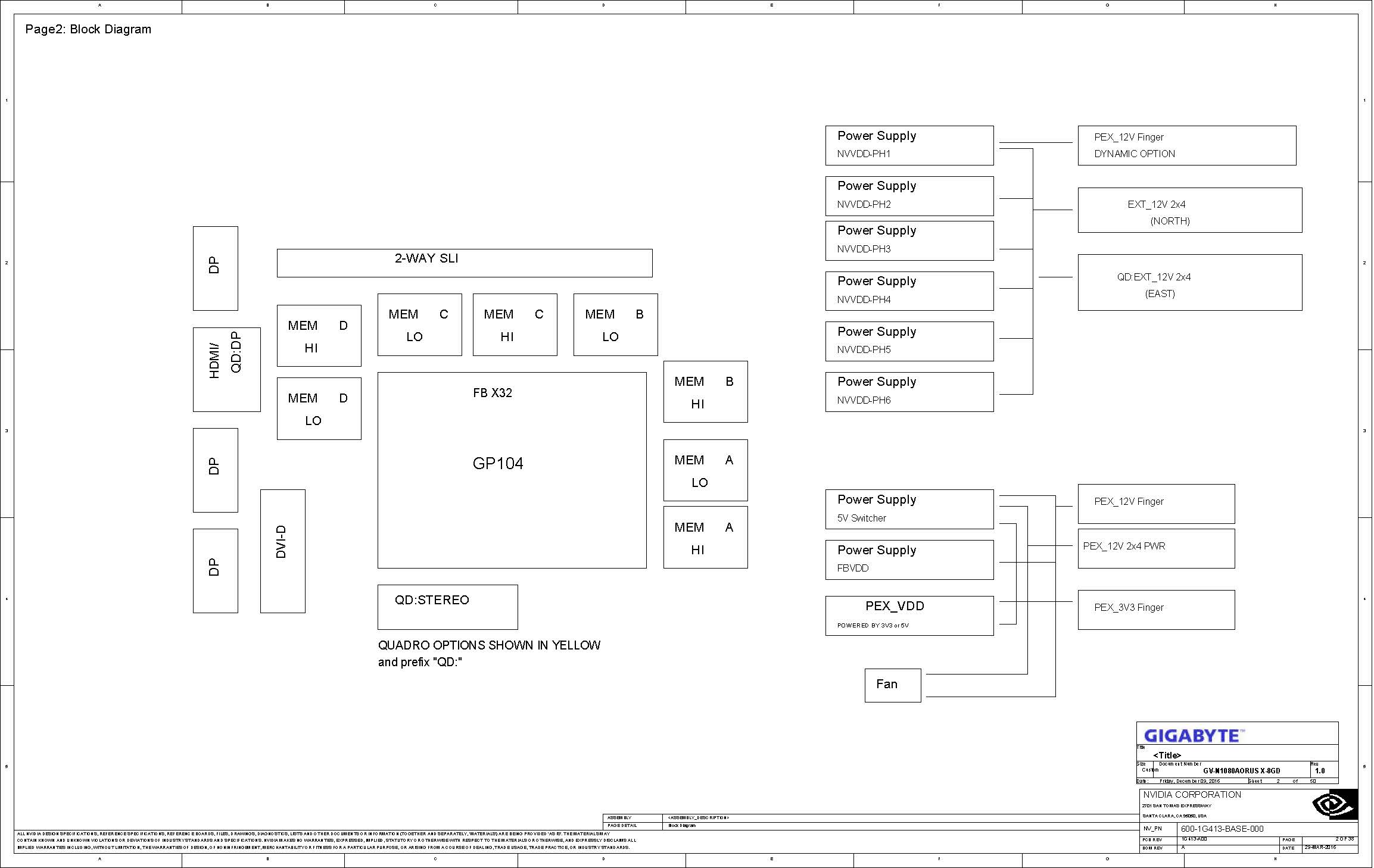
Task: Select the Power Supply NVVDD-PH4 block
Action: pos(909,291)
